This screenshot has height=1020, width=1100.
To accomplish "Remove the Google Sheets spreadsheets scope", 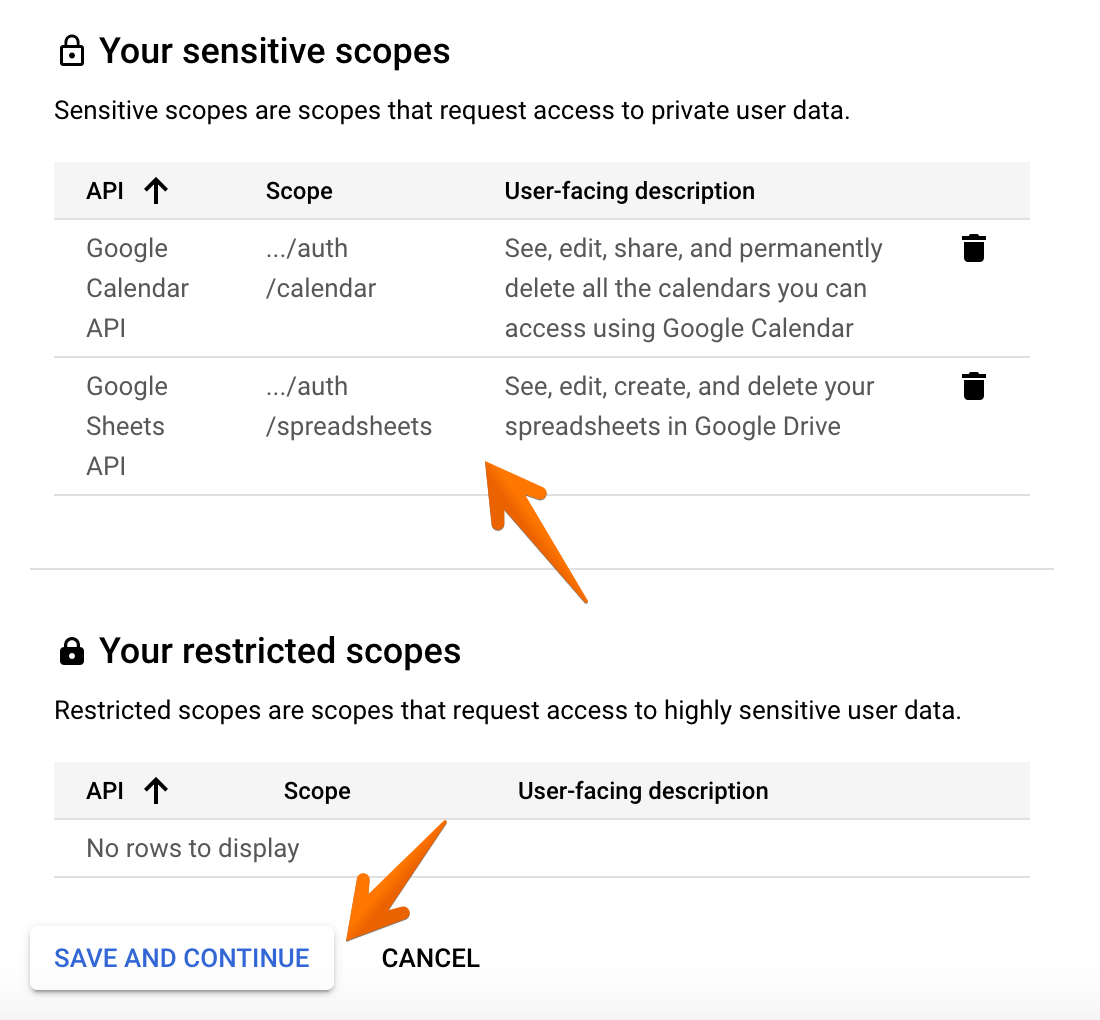I will tap(973, 386).
